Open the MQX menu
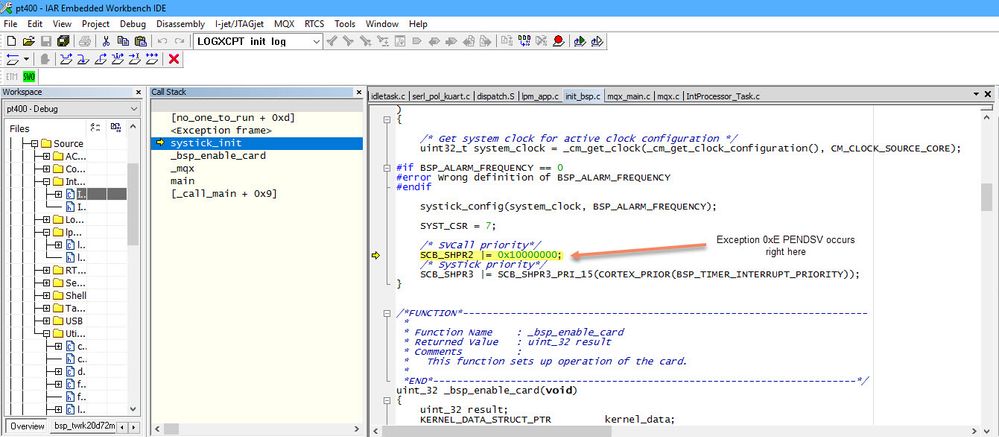Image resolution: width=999 pixels, height=437 pixels. 284,24
